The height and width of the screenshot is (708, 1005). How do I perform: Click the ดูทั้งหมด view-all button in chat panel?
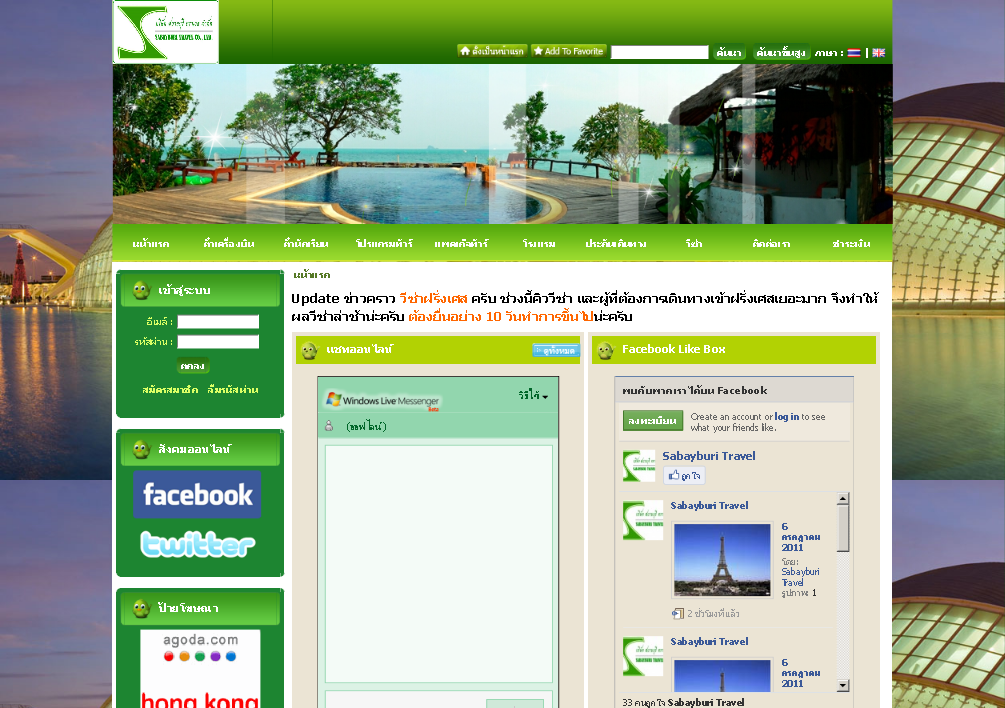(556, 350)
